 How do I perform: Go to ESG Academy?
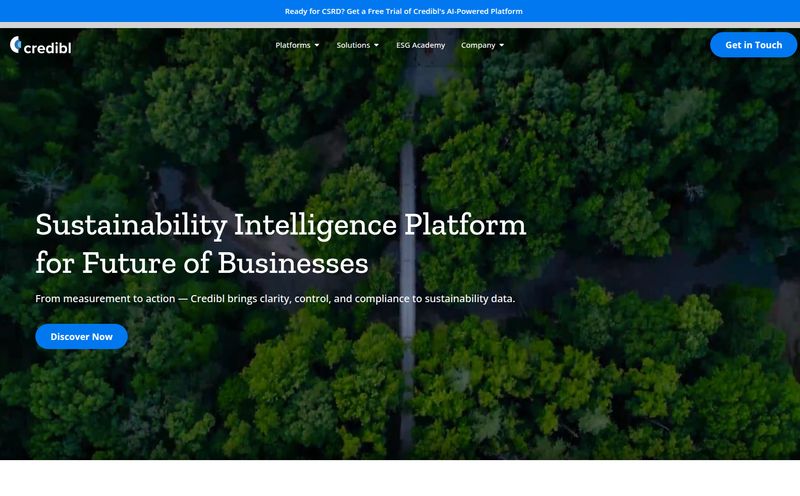[420, 45]
